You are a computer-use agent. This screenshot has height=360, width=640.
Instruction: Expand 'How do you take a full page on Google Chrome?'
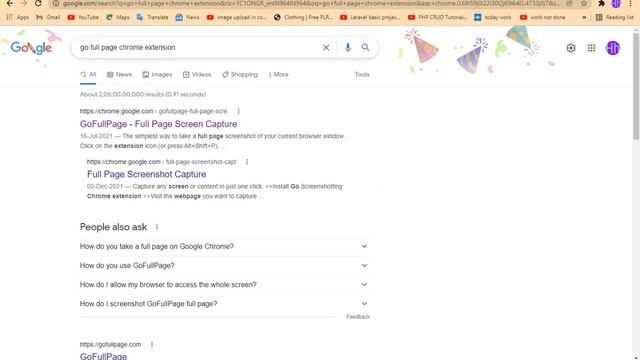224,247
